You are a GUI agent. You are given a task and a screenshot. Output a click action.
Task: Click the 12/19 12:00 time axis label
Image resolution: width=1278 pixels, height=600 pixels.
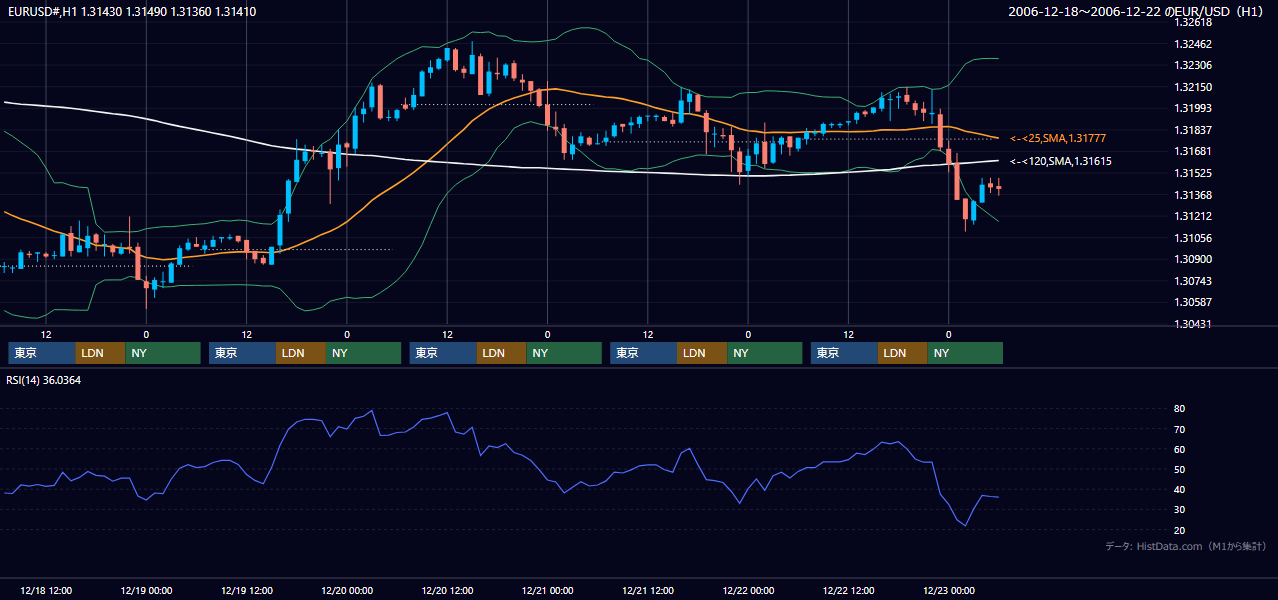(246, 590)
